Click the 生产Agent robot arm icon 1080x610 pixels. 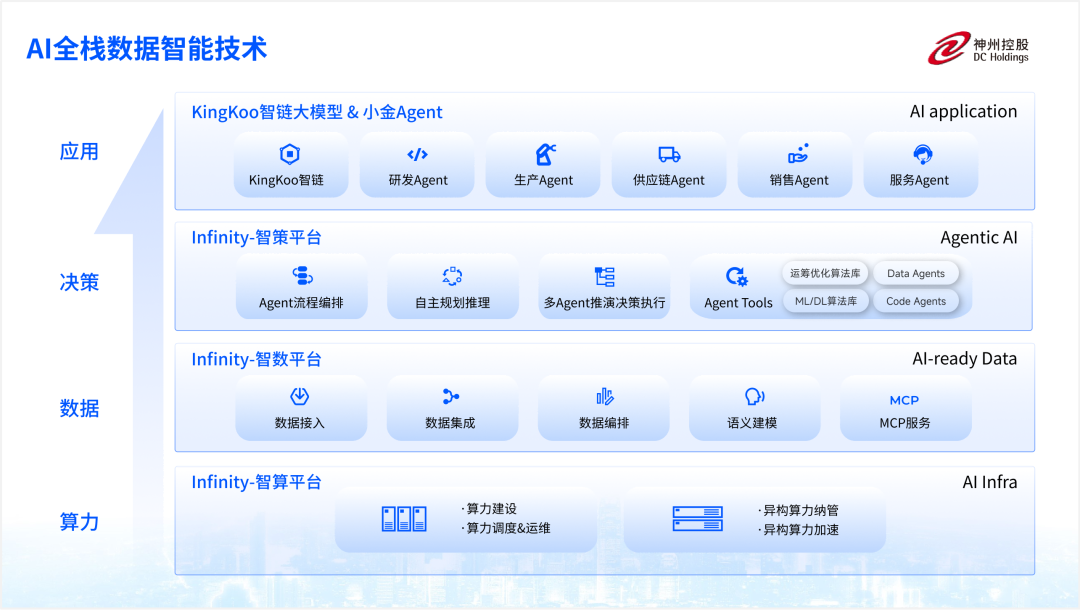pos(545,154)
